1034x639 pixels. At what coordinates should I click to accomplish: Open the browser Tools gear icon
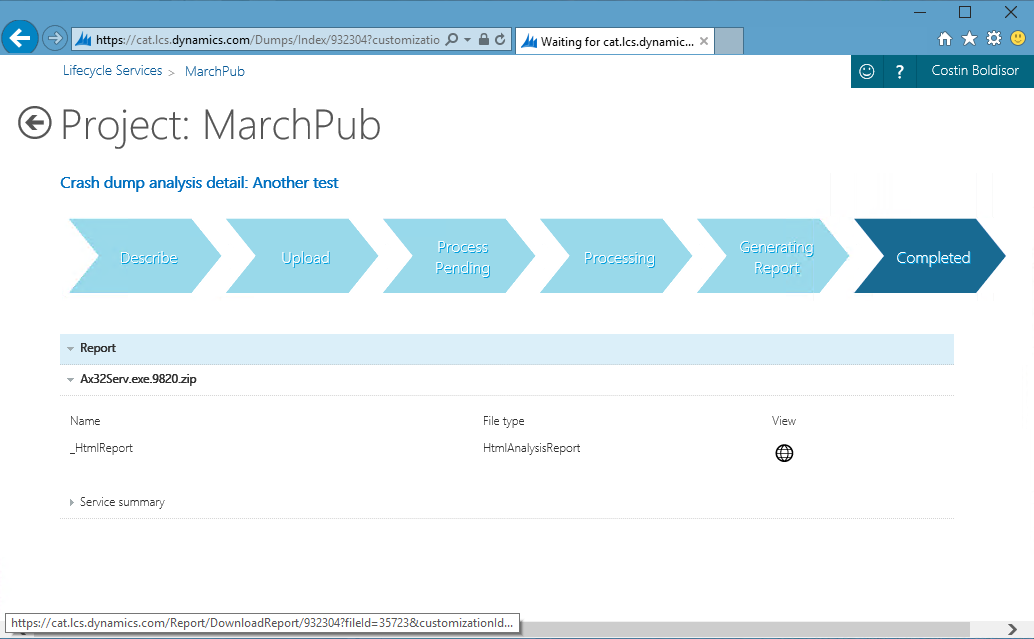click(993, 39)
